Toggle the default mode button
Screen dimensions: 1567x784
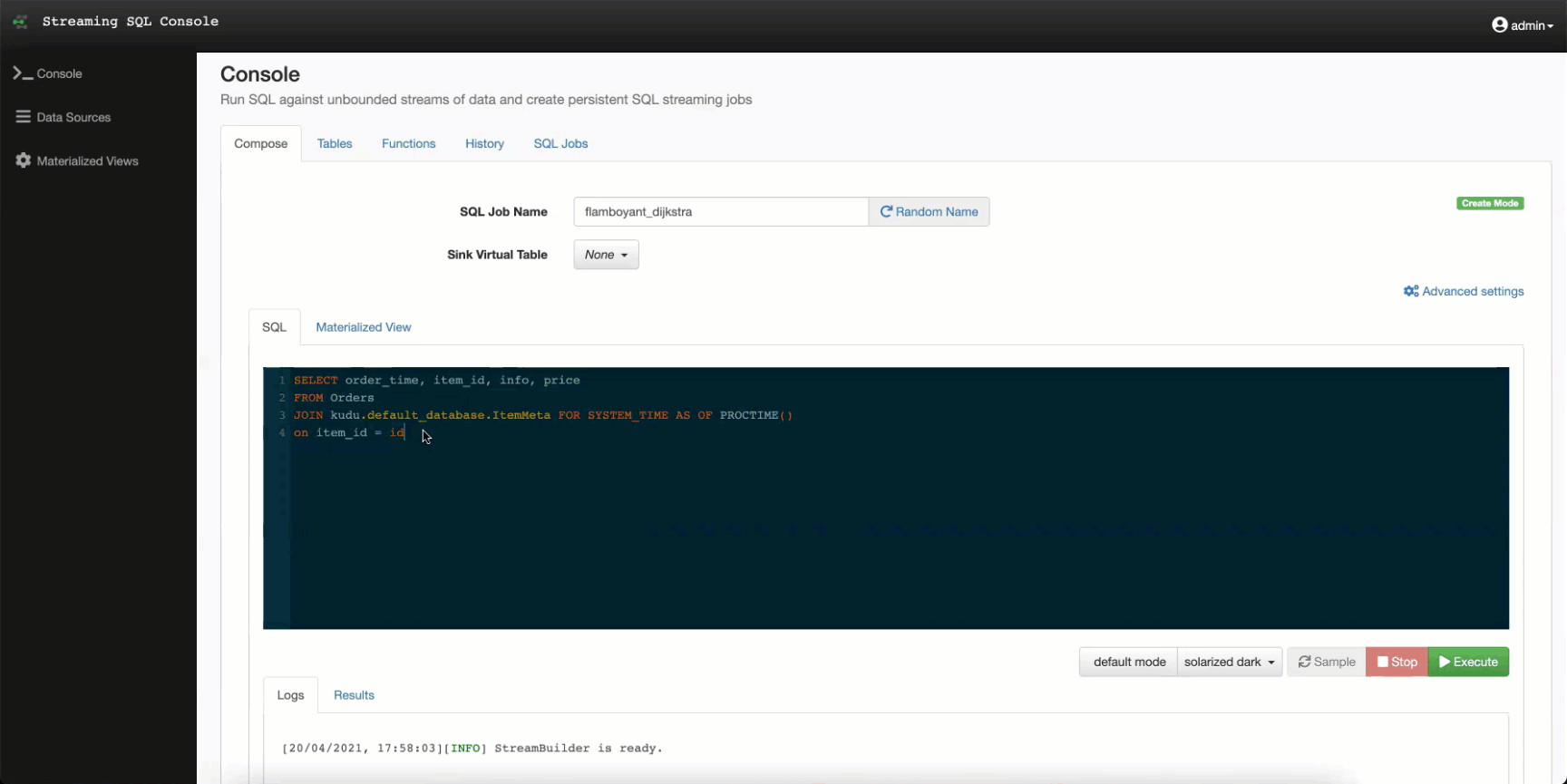coord(1129,662)
